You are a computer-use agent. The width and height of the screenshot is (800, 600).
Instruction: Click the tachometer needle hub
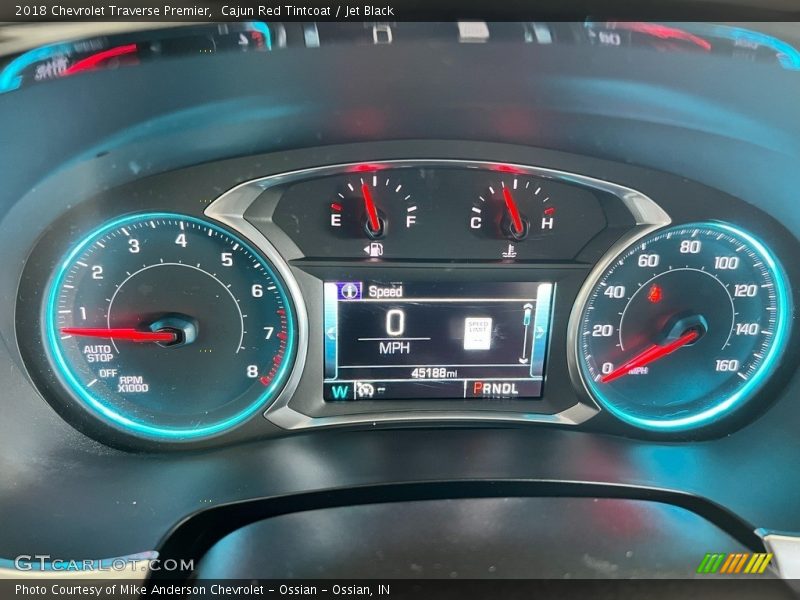(175, 330)
